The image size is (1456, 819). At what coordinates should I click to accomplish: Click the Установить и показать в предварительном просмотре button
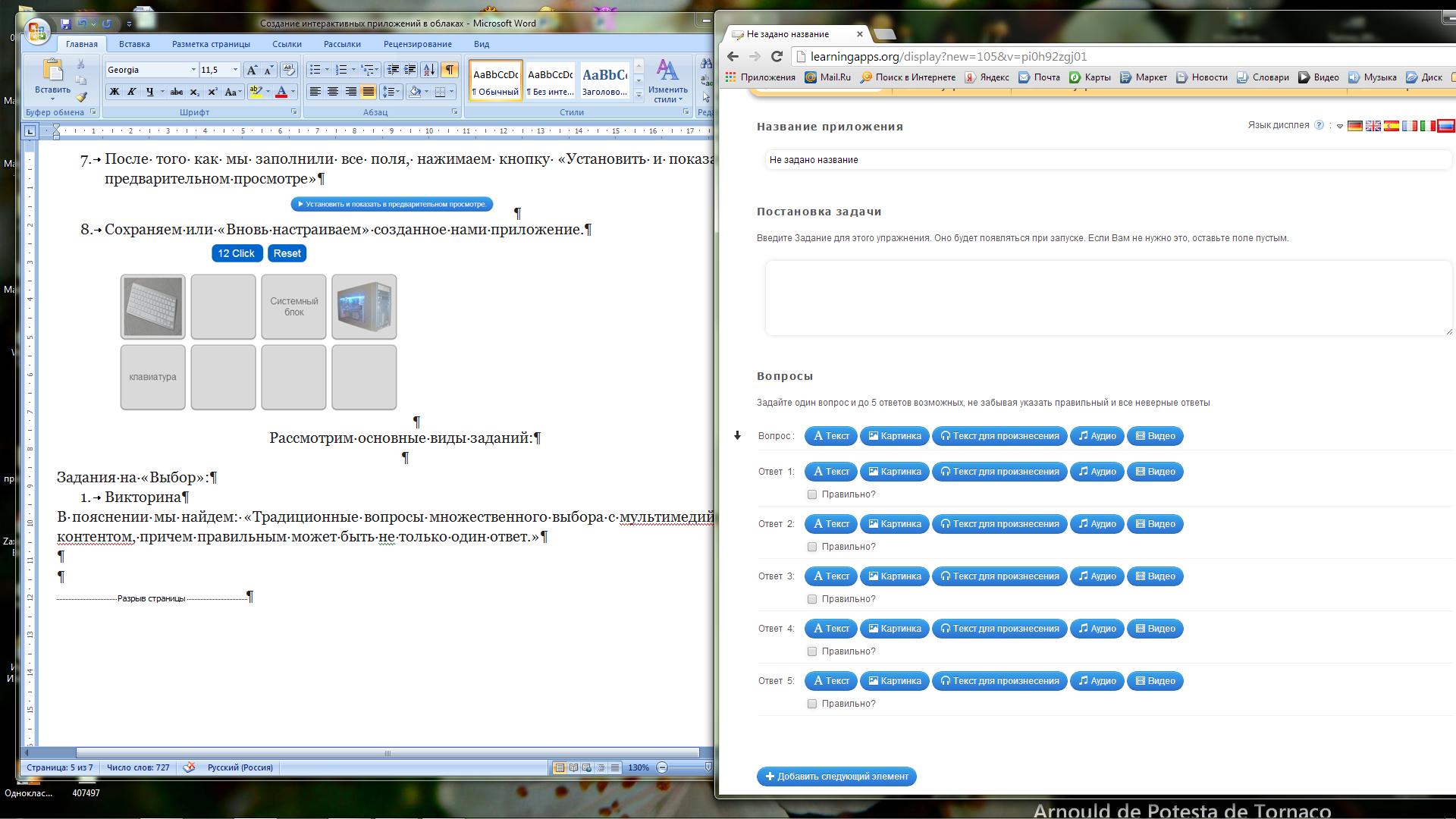click(x=390, y=204)
